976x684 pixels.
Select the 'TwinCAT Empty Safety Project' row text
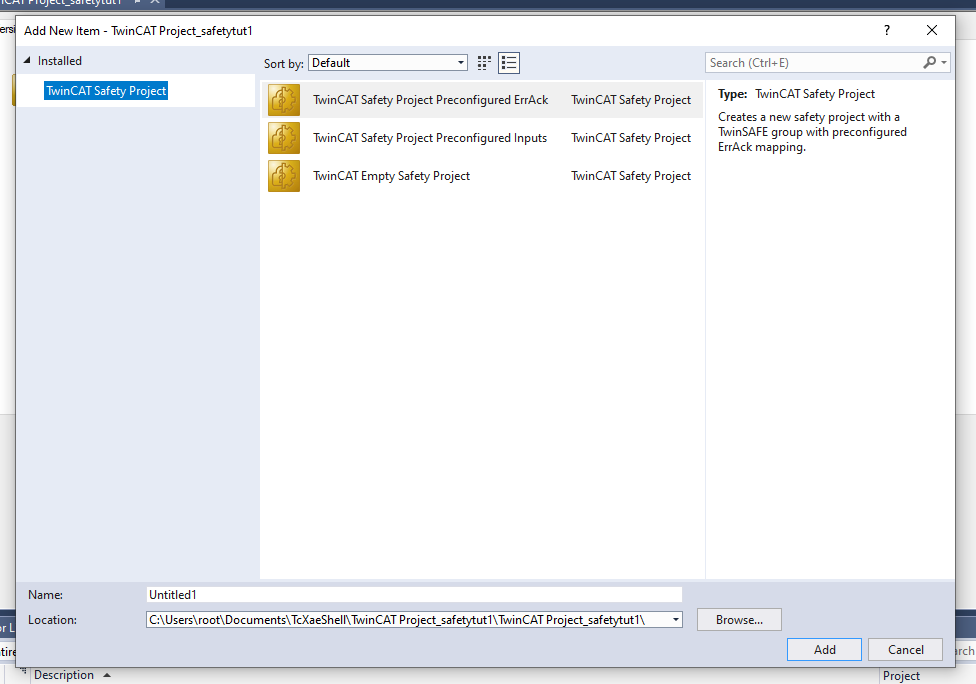pyautogui.click(x=392, y=176)
